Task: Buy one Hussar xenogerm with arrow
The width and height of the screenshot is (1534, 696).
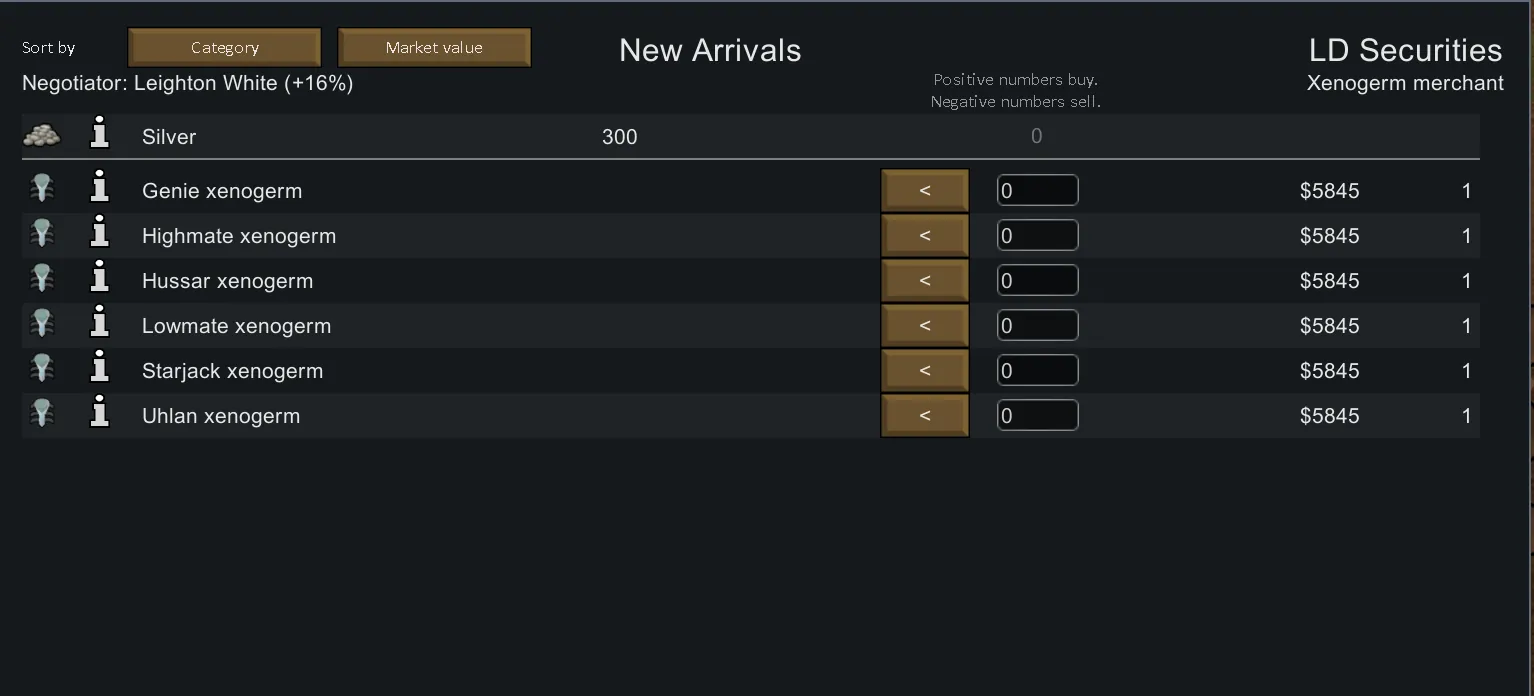Action: click(925, 281)
